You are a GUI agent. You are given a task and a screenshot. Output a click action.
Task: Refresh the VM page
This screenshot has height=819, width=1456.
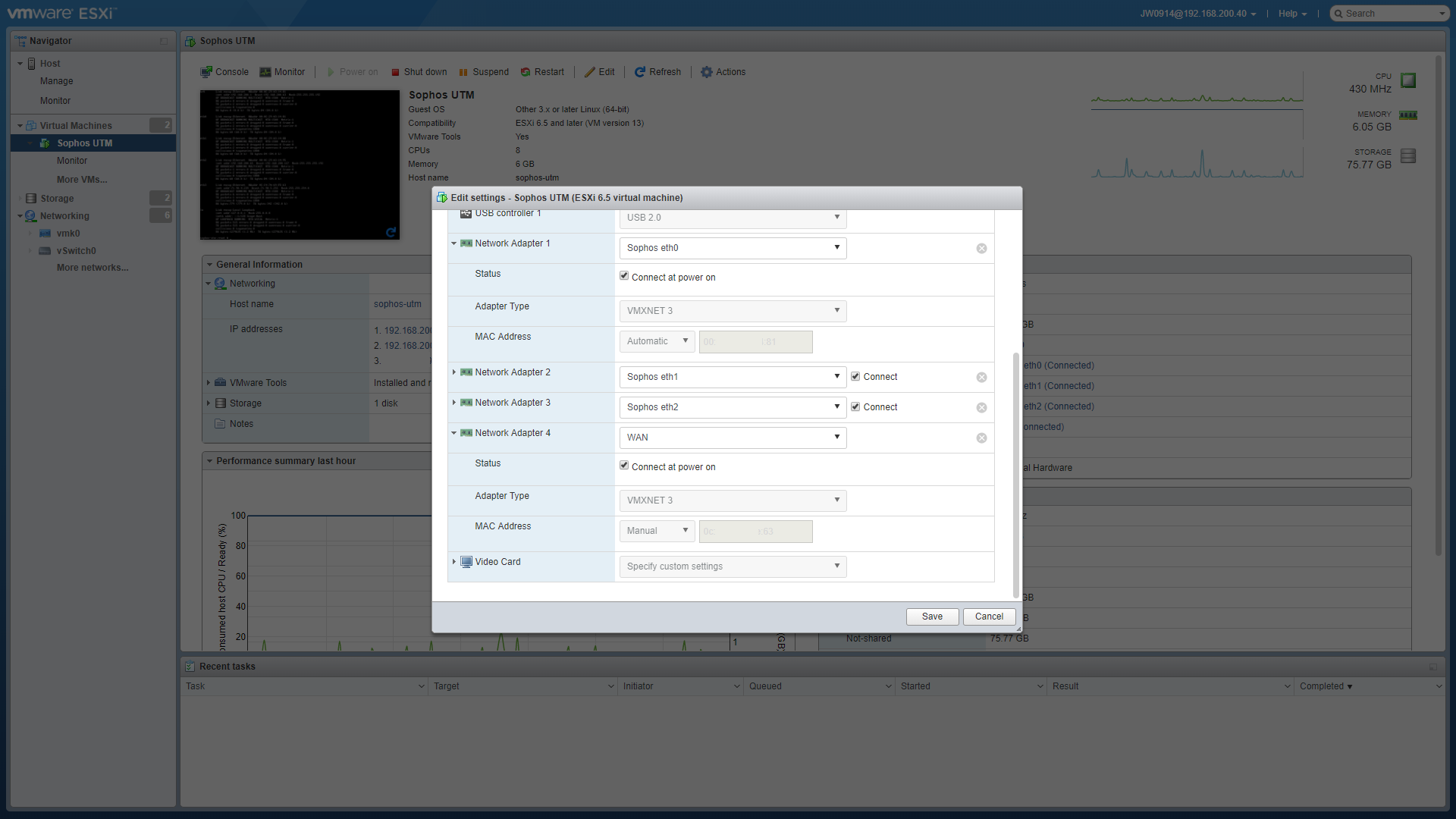coord(657,72)
